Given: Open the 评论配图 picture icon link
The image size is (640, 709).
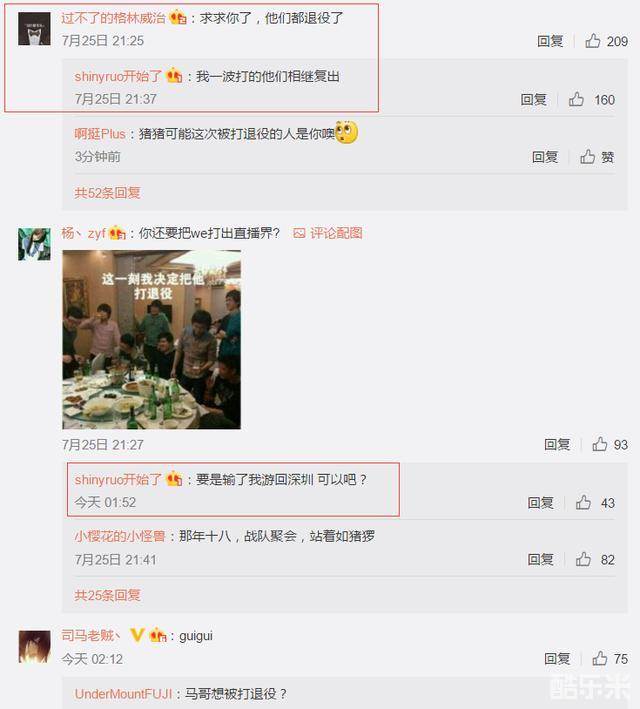Looking at the screenshot, I should tap(328, 233).
